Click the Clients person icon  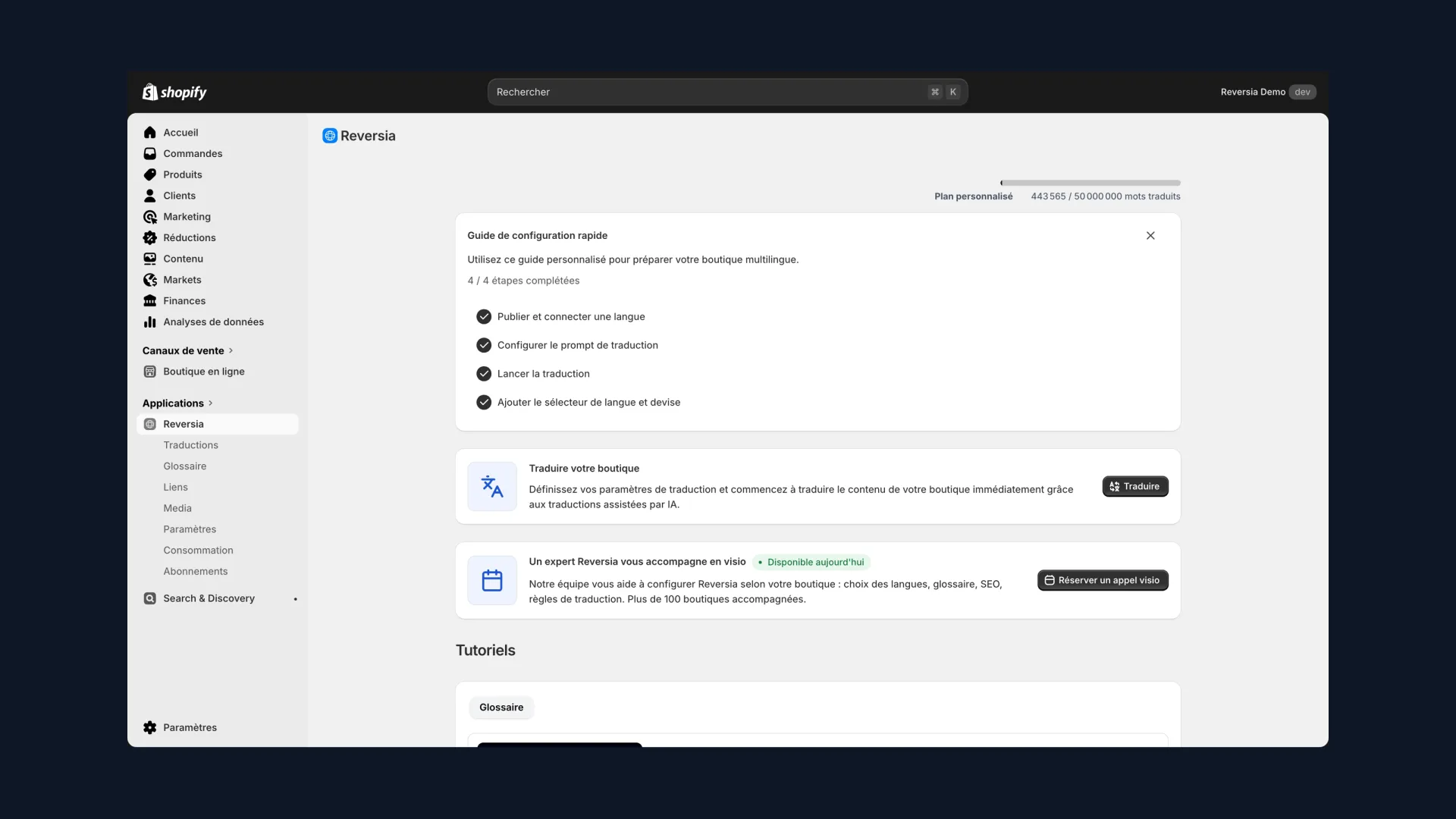point(150,196)
